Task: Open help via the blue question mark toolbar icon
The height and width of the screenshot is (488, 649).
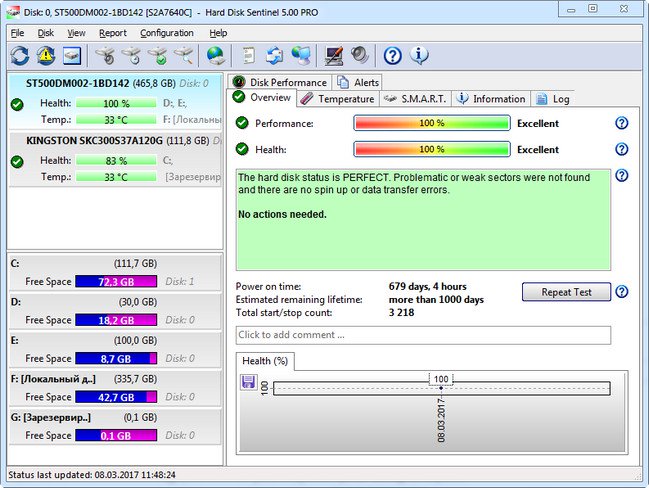Action: coord(393,55)
